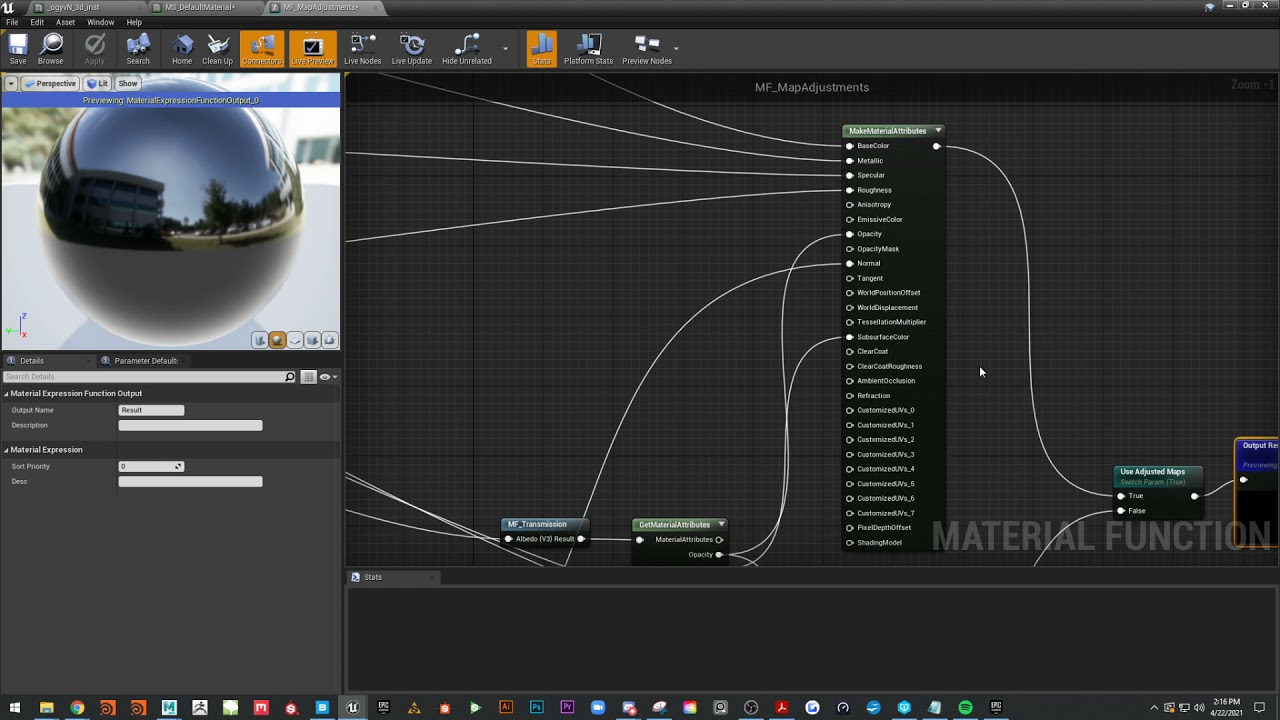The image size is (1280, 720).
Task: Set preview mesh to cylinder
Action: (260, 340)
